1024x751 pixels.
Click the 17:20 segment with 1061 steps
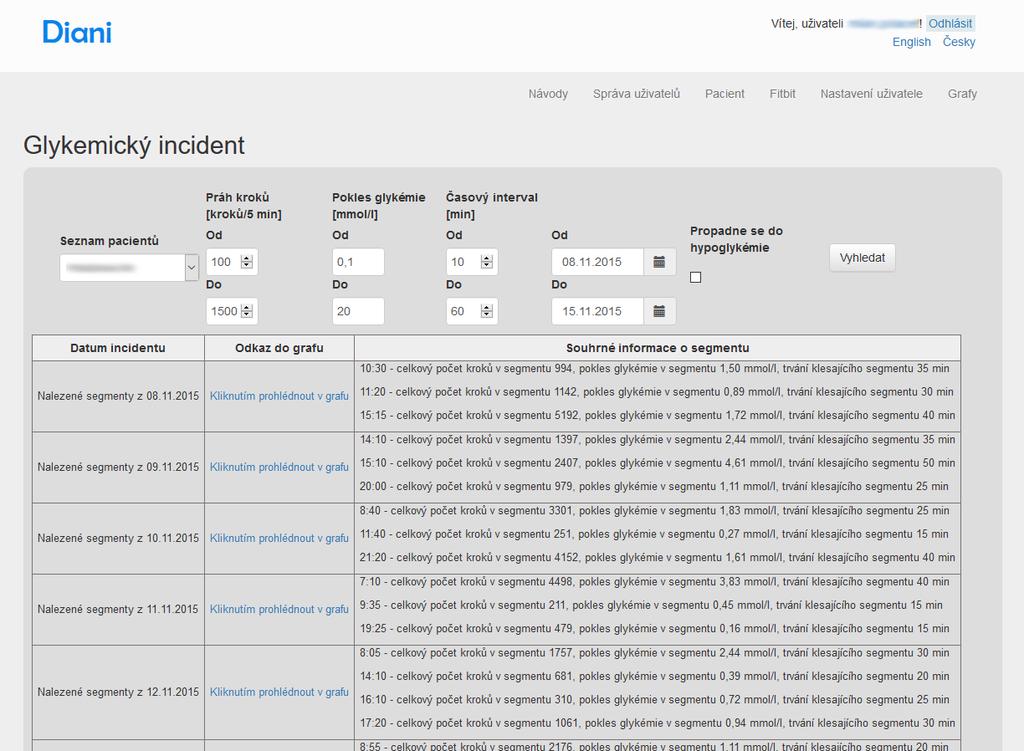658,724
